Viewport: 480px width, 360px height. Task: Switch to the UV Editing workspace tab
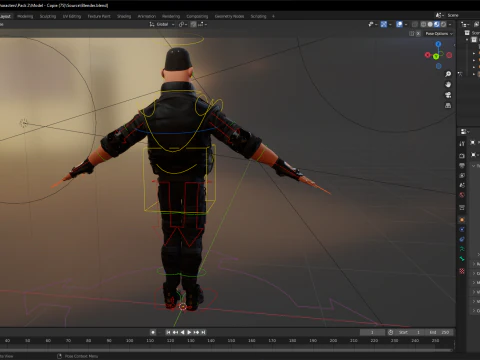pyautogui.click(x=72, y=16)
